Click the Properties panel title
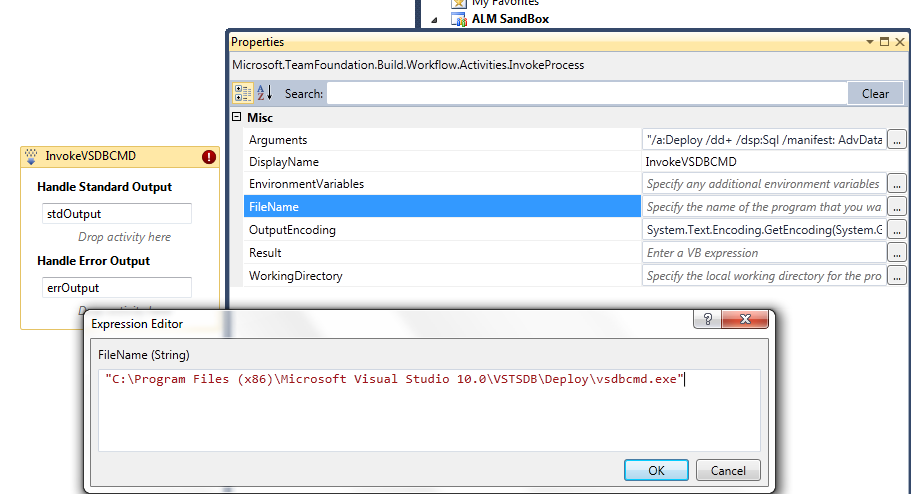 257,42
